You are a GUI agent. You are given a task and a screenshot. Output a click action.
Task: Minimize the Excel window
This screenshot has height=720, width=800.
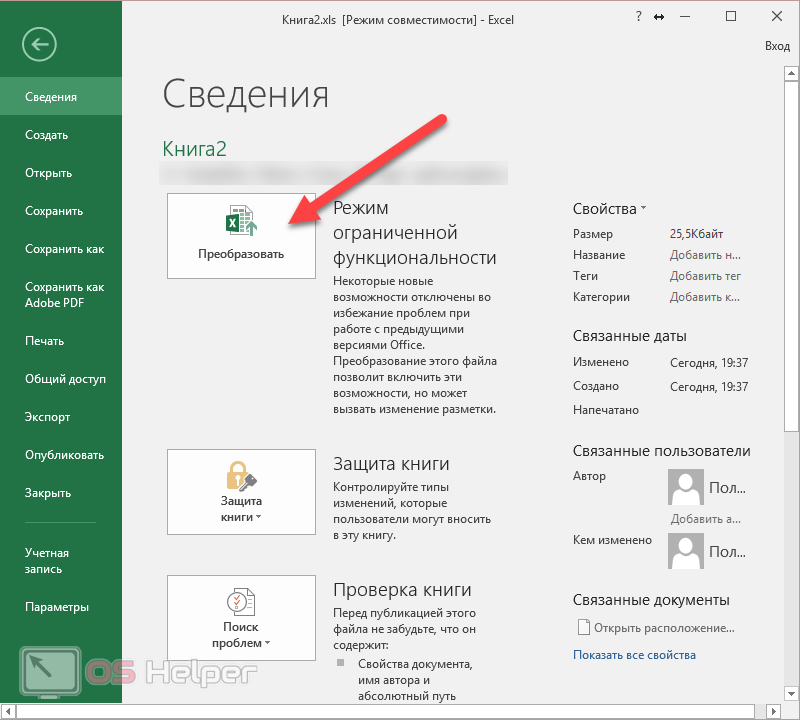[685, 17]
